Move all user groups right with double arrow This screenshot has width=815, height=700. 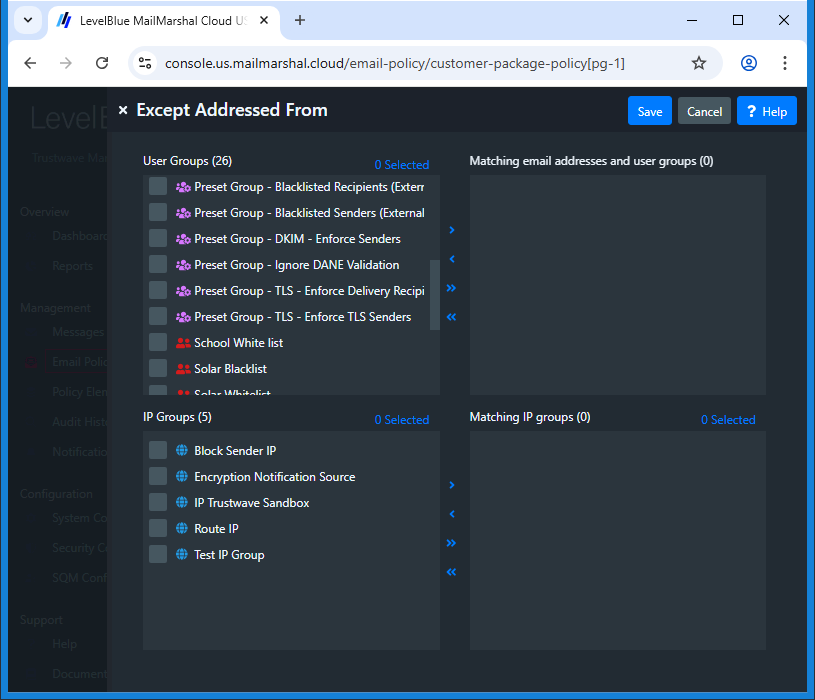pos(451,288)
